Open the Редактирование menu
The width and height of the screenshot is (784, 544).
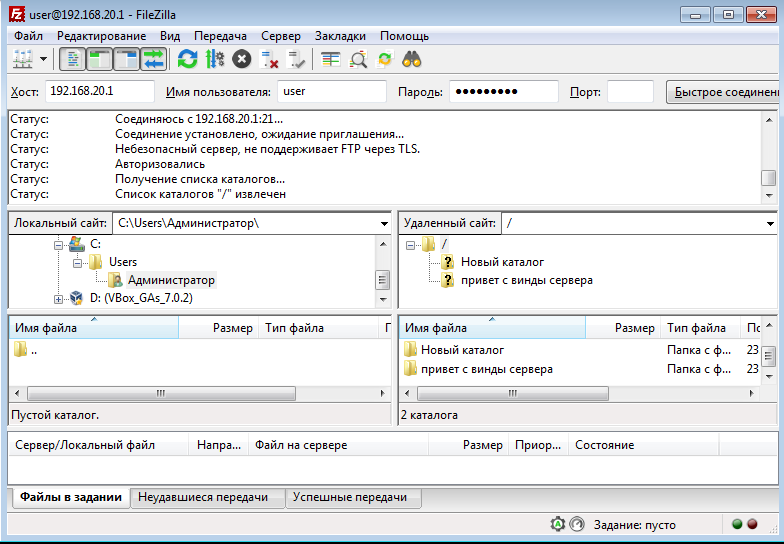102,36
